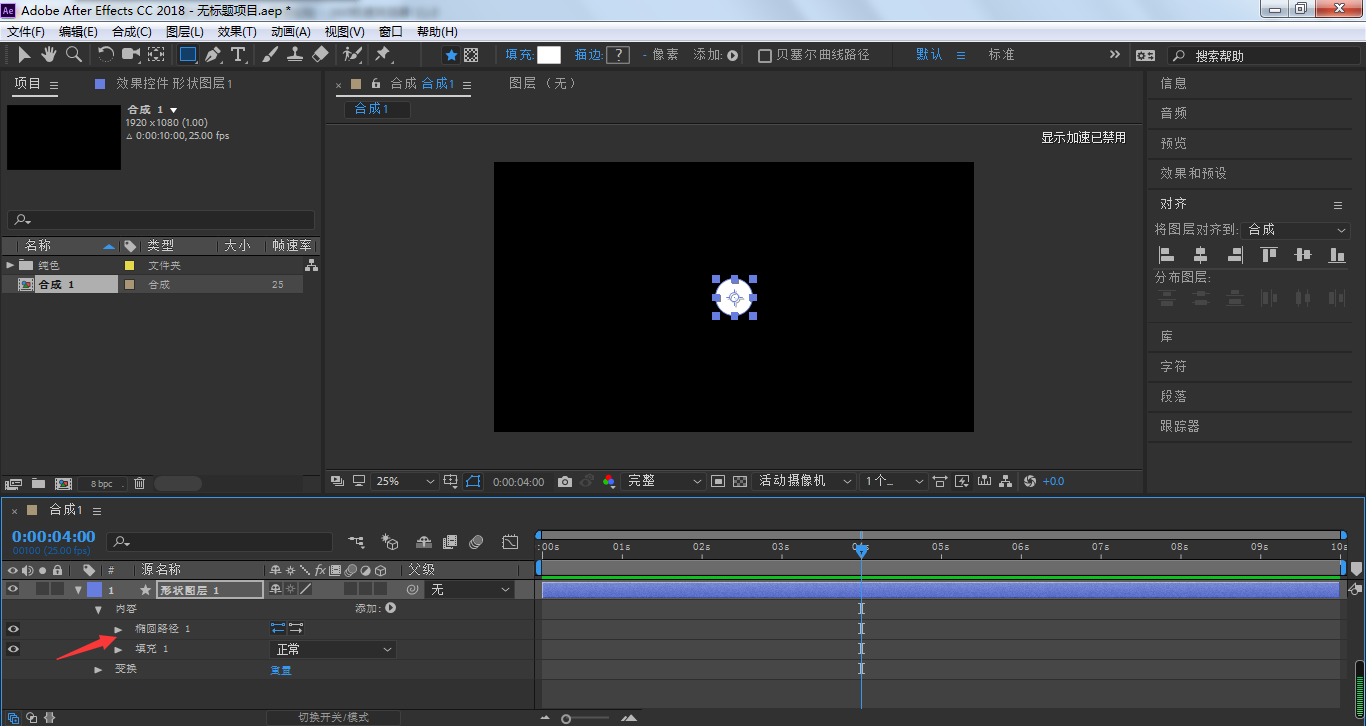Select the Eraser tool
The width and height of the screenshot is (1366, 726).
320,55
